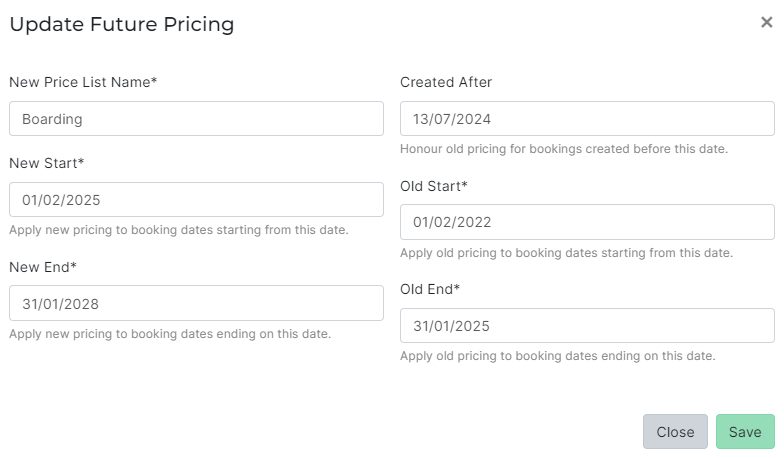Viewport: 784px width, 458px height.
Task: Click the New Price List Name field
Action: click(x=196, y=118)
